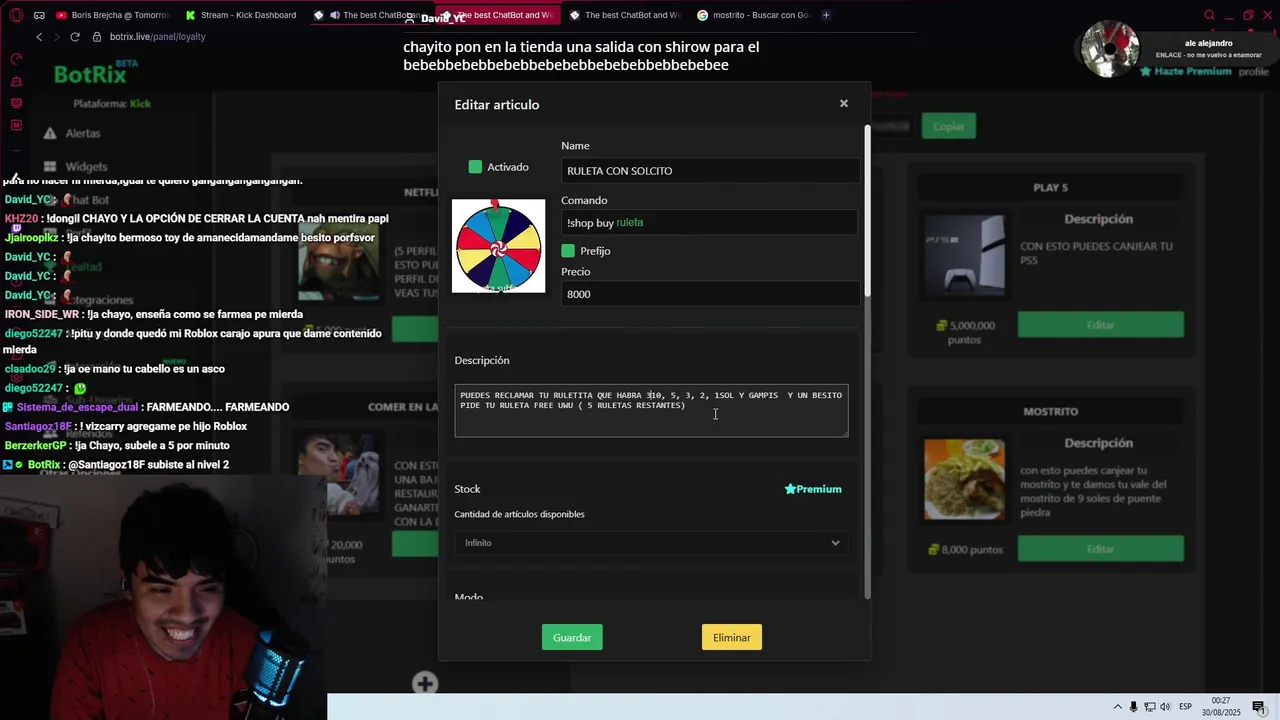Switch to the mostrito Google search tab
Image resolution: width=1280 pixels, height=720 pixels.
tap(756, 15)
